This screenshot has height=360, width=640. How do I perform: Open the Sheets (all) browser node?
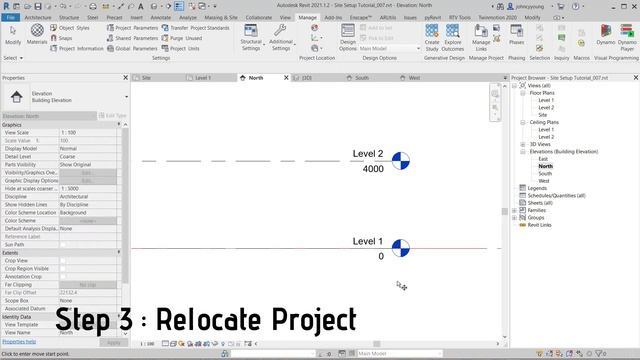[540, 203]
